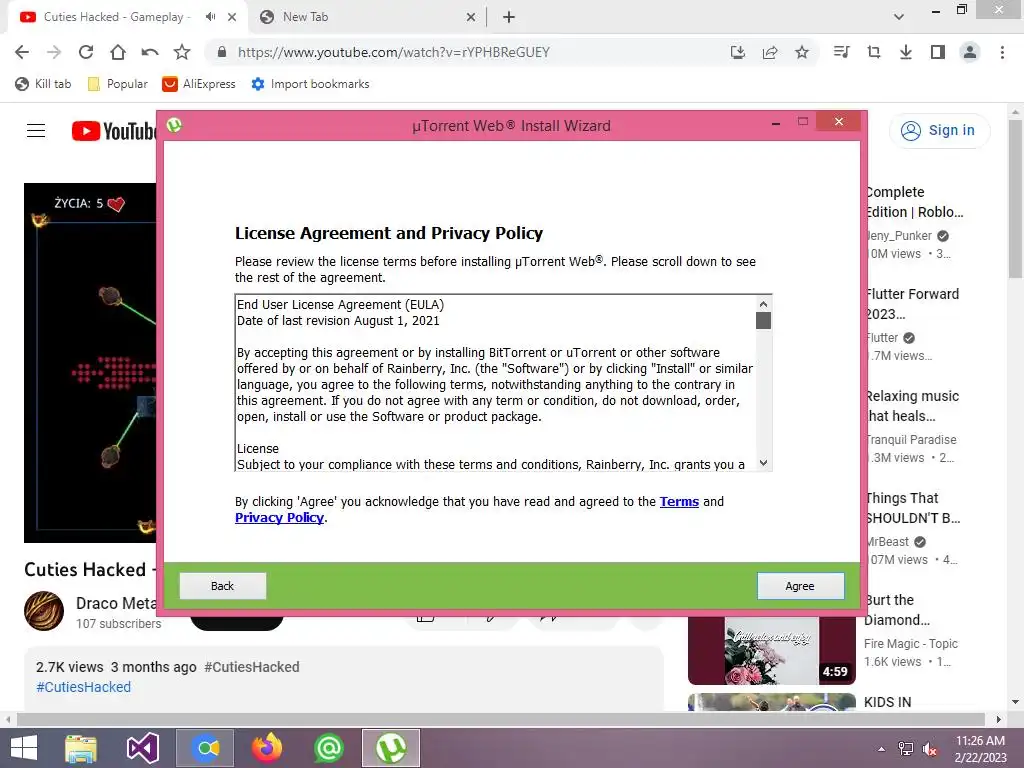1024x768 pixels.
Task: Click the EULA scrollbar up arrow
Action: pos(763,304)
